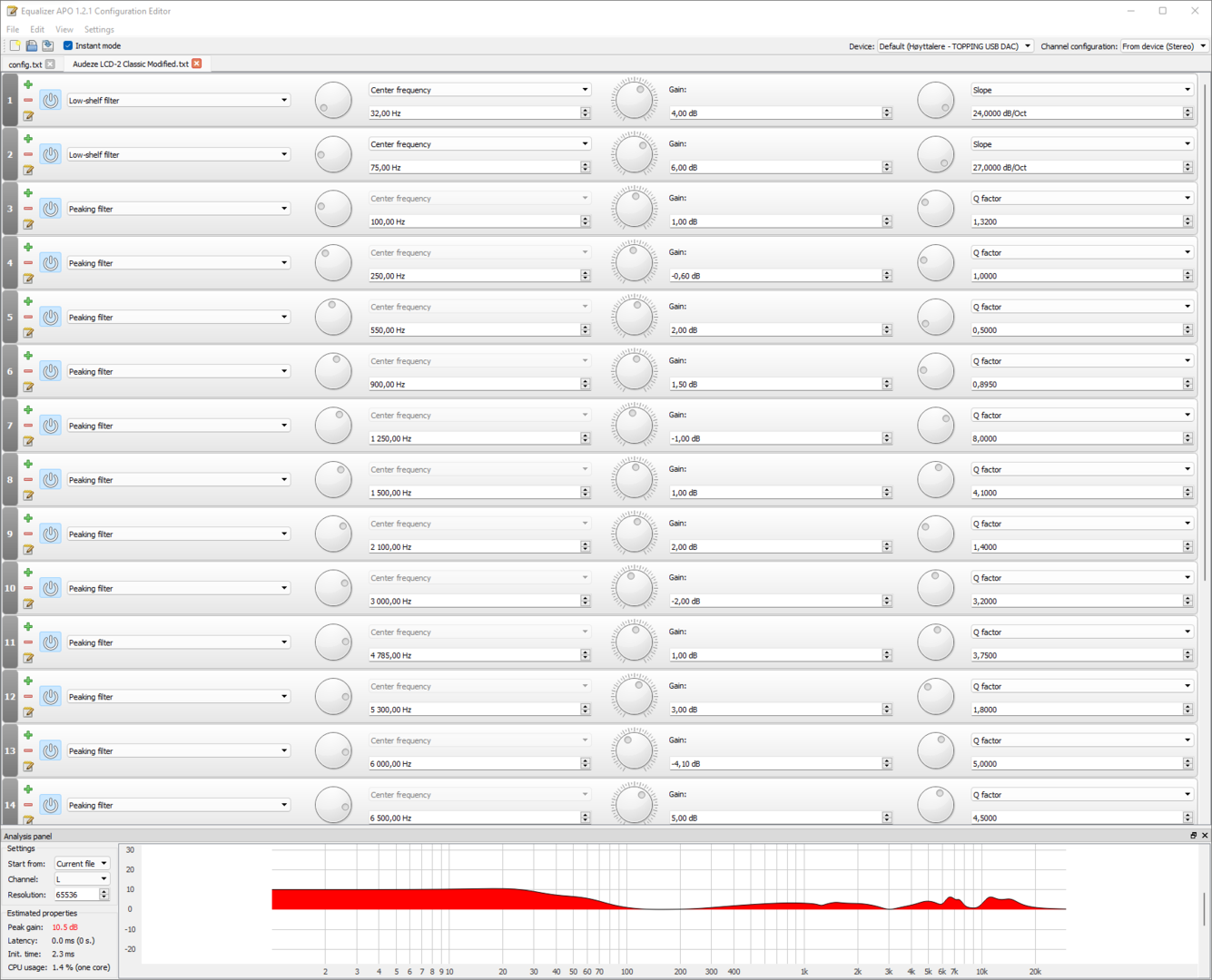Add a filter using row 5's plus icon
The width and height of the screenshot is (1212, 980).
click(x=28, y=301)
